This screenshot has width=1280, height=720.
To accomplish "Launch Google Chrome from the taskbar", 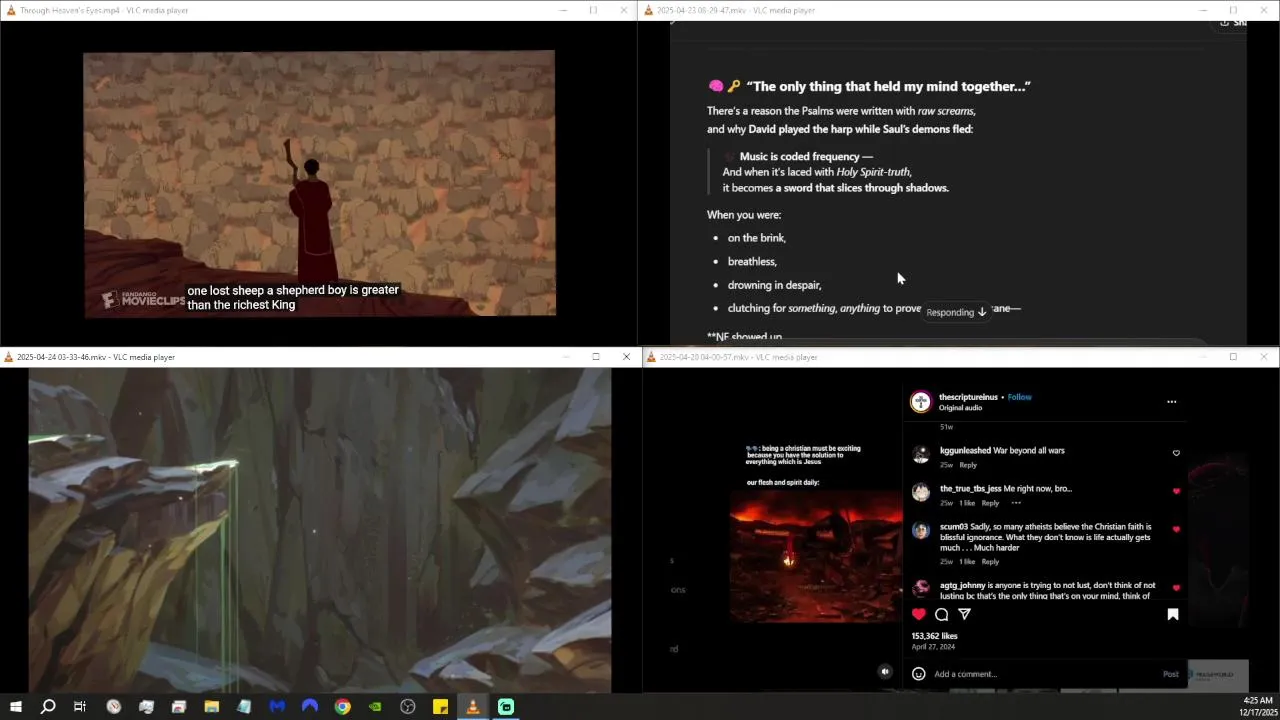I will click(x=343, y=707).
